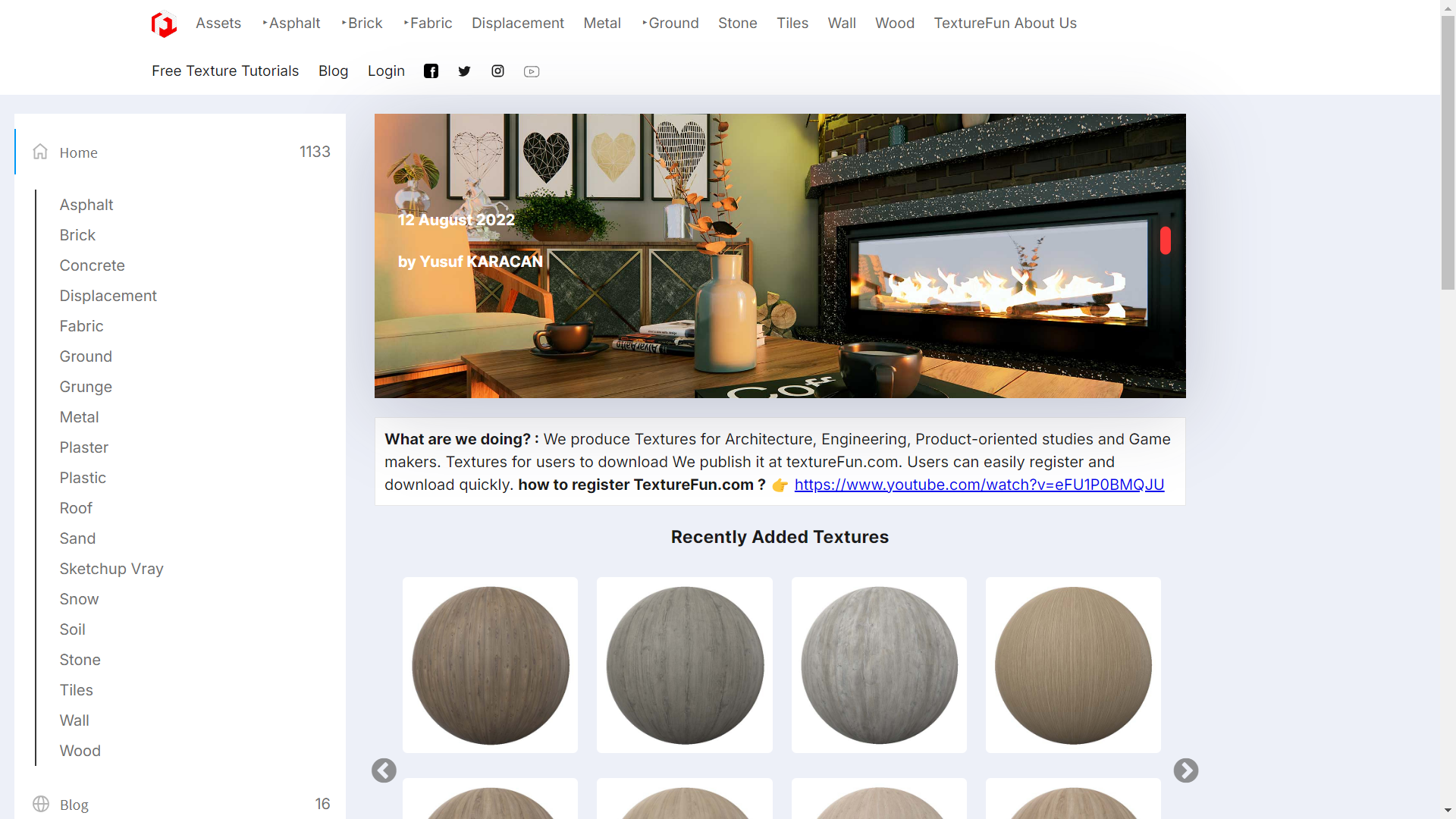Select Stone category in sidebar

tap(80, 660)
